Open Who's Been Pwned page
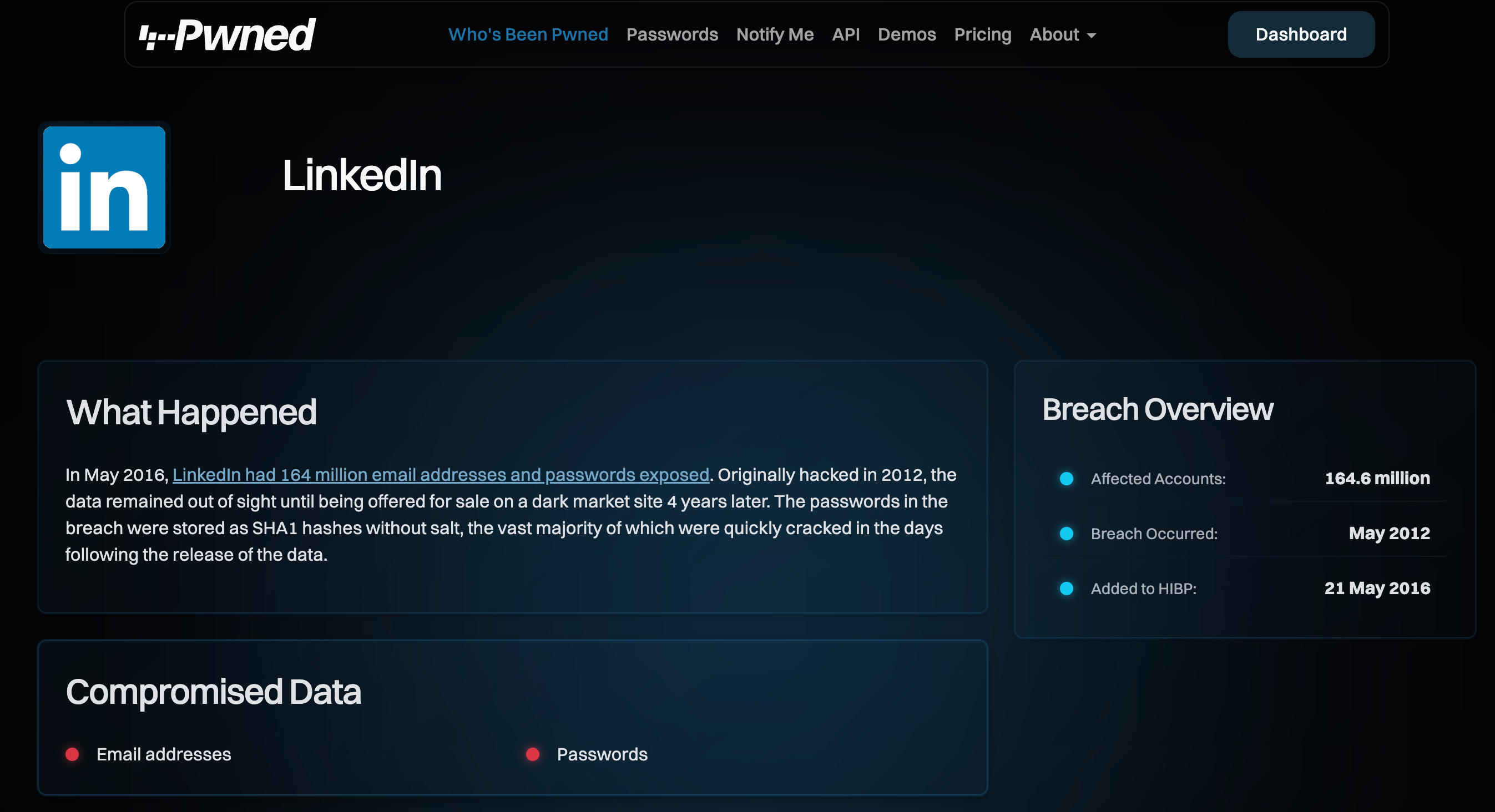 click(x=528, y=35)
